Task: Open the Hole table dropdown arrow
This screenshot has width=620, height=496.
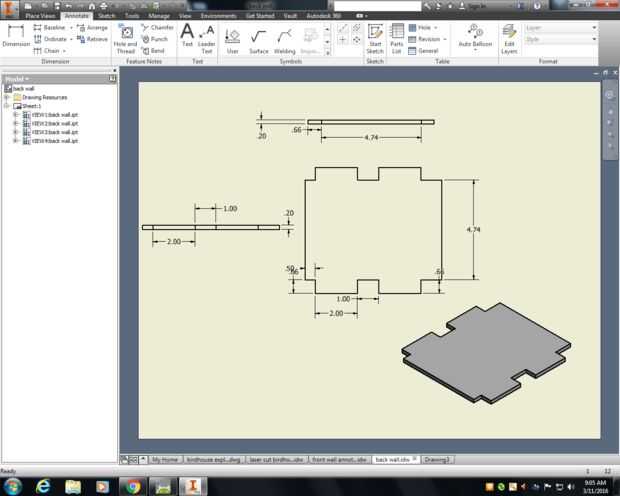Action: click(436, 28)
